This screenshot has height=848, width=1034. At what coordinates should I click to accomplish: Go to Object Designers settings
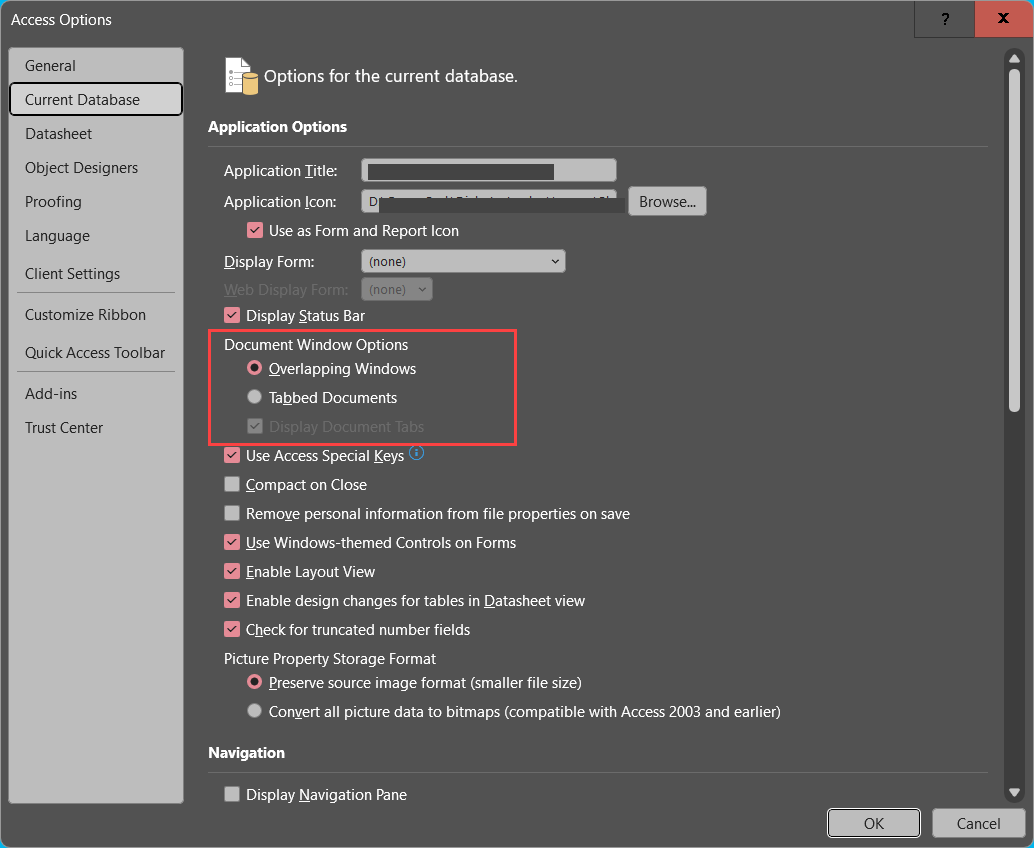[96, 167]
